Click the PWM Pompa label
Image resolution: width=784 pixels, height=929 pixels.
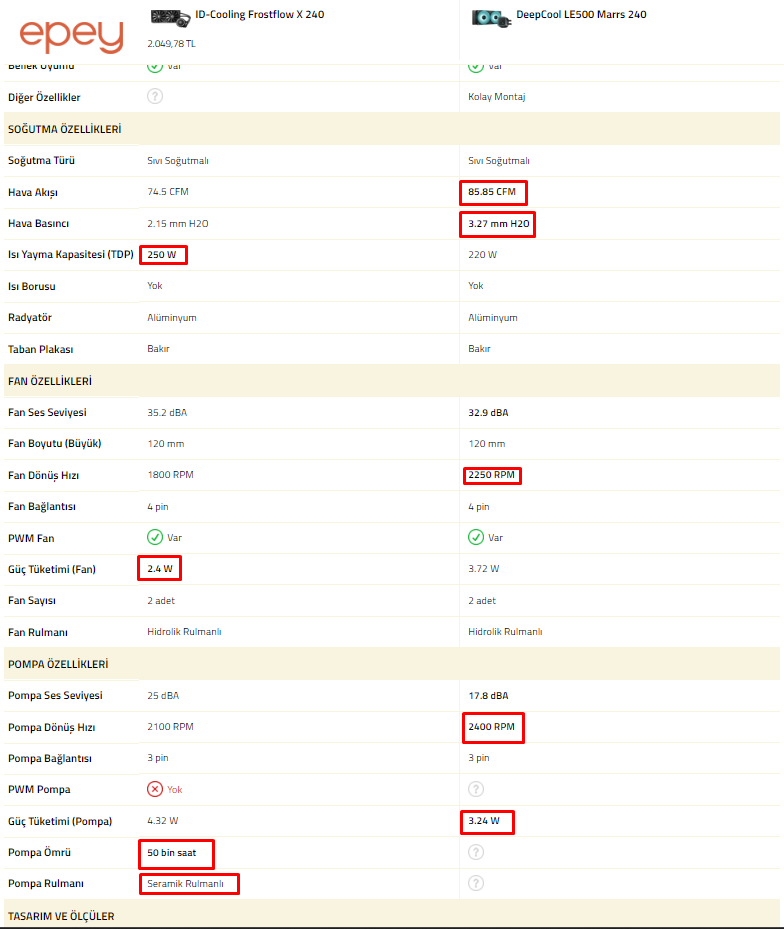pos(39,790)
